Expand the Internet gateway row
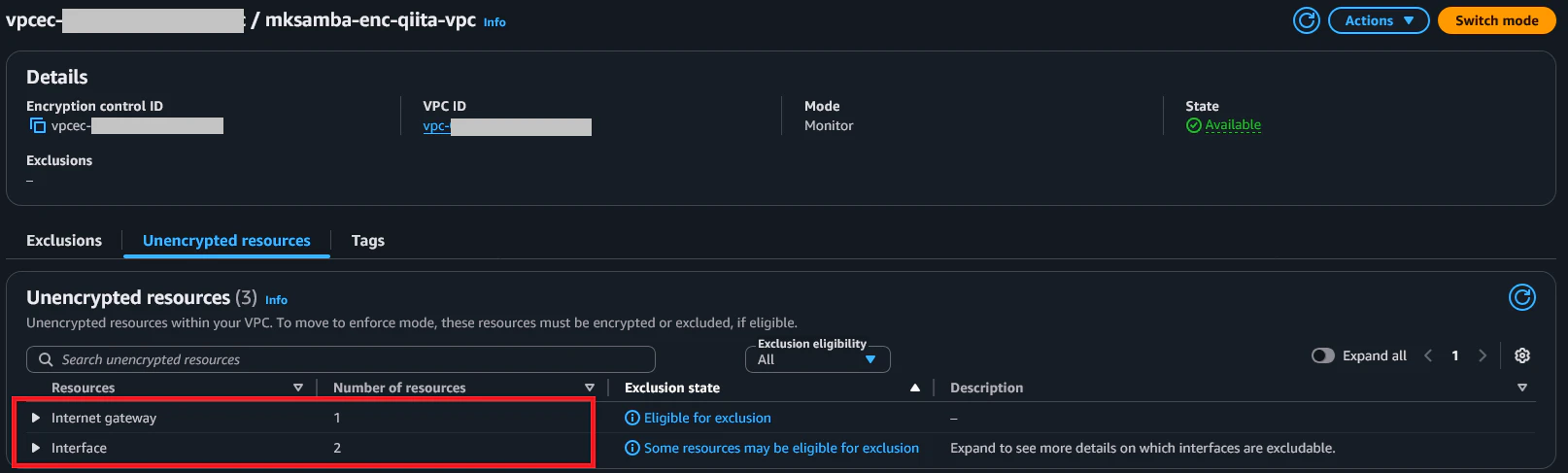Viewport: 1568px width, 473px height. coord(36,418)
